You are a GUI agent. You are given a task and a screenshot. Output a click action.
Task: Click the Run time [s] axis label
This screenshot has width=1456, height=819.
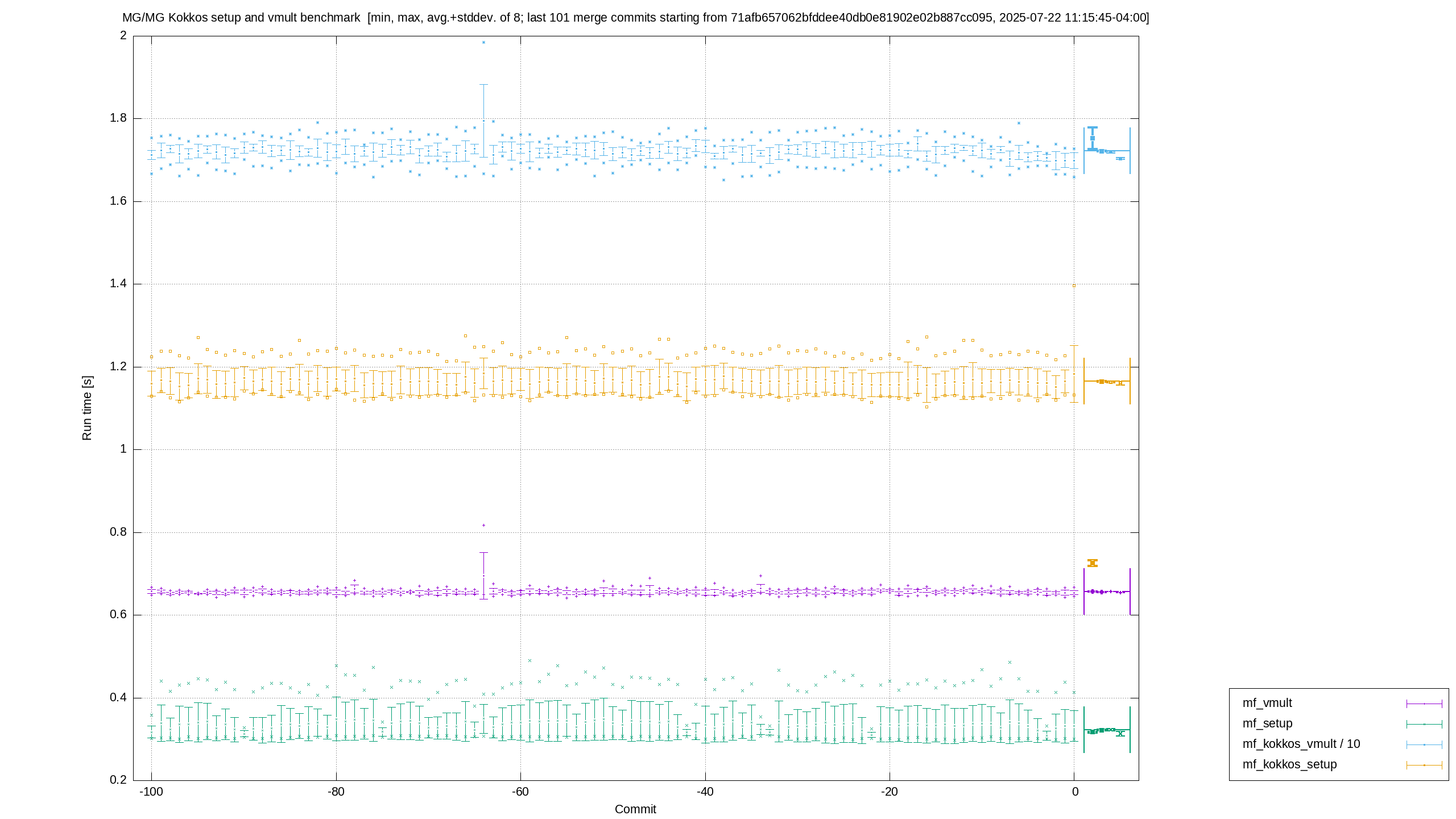86,408
